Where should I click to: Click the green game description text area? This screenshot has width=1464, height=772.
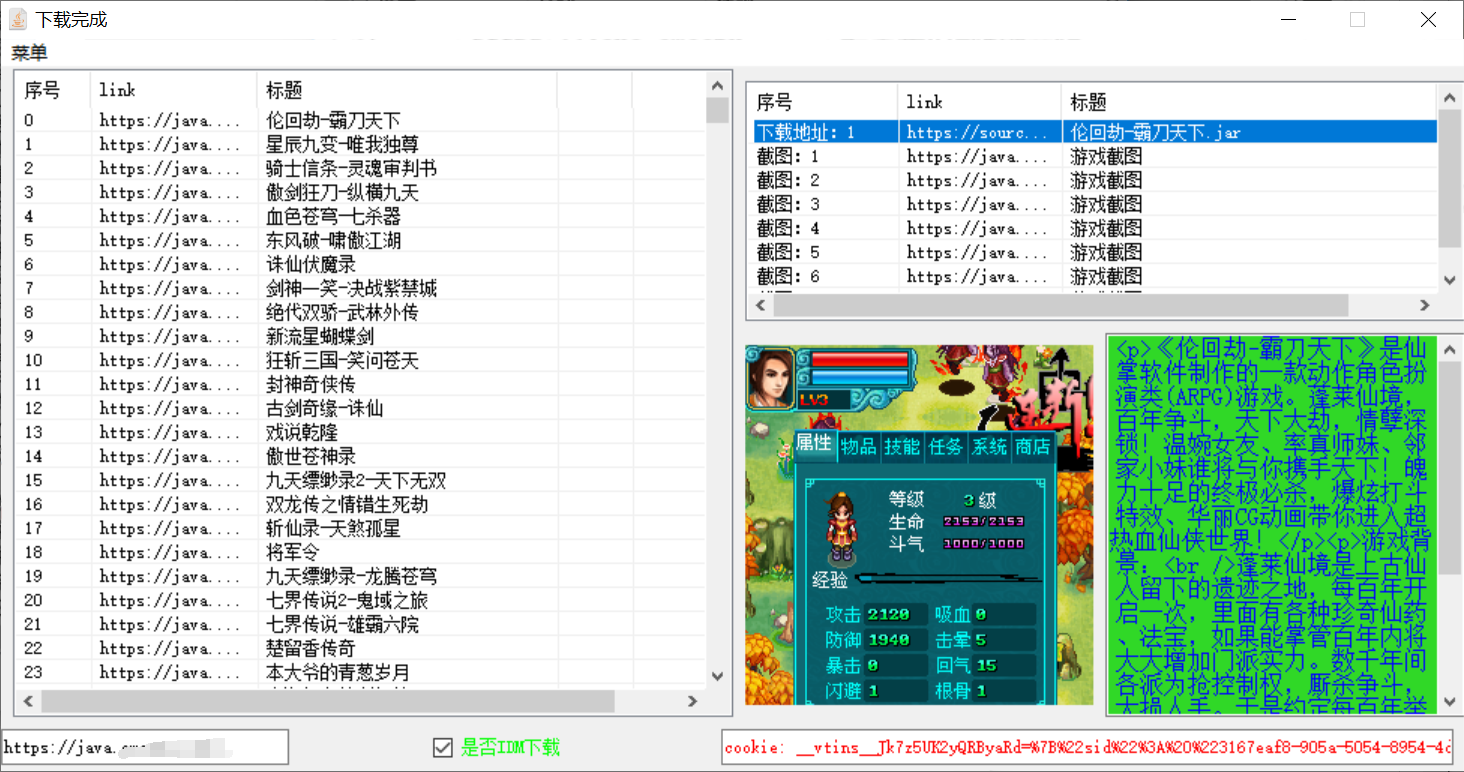1272,525
